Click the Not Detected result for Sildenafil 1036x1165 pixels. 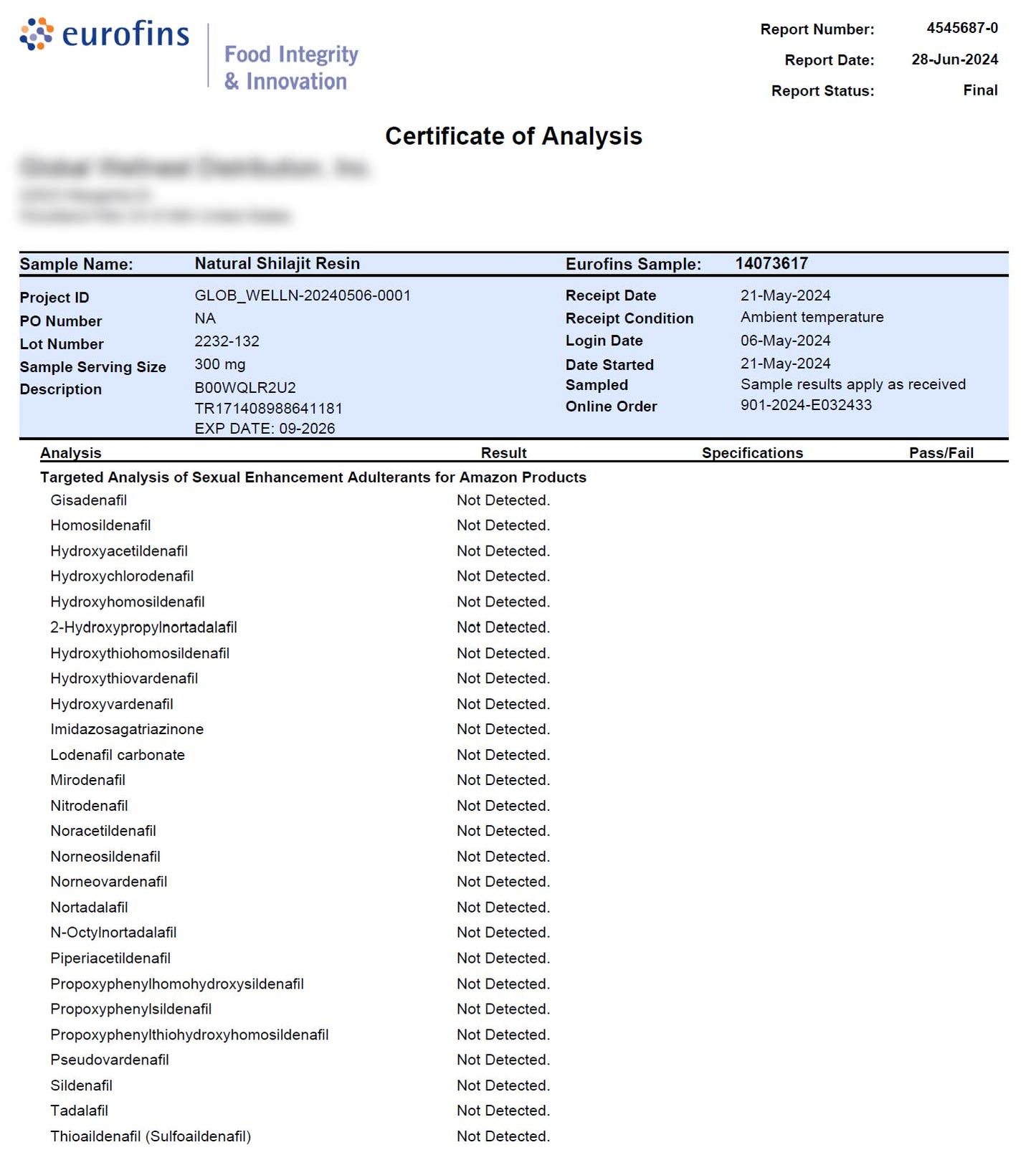[503, 1086]
